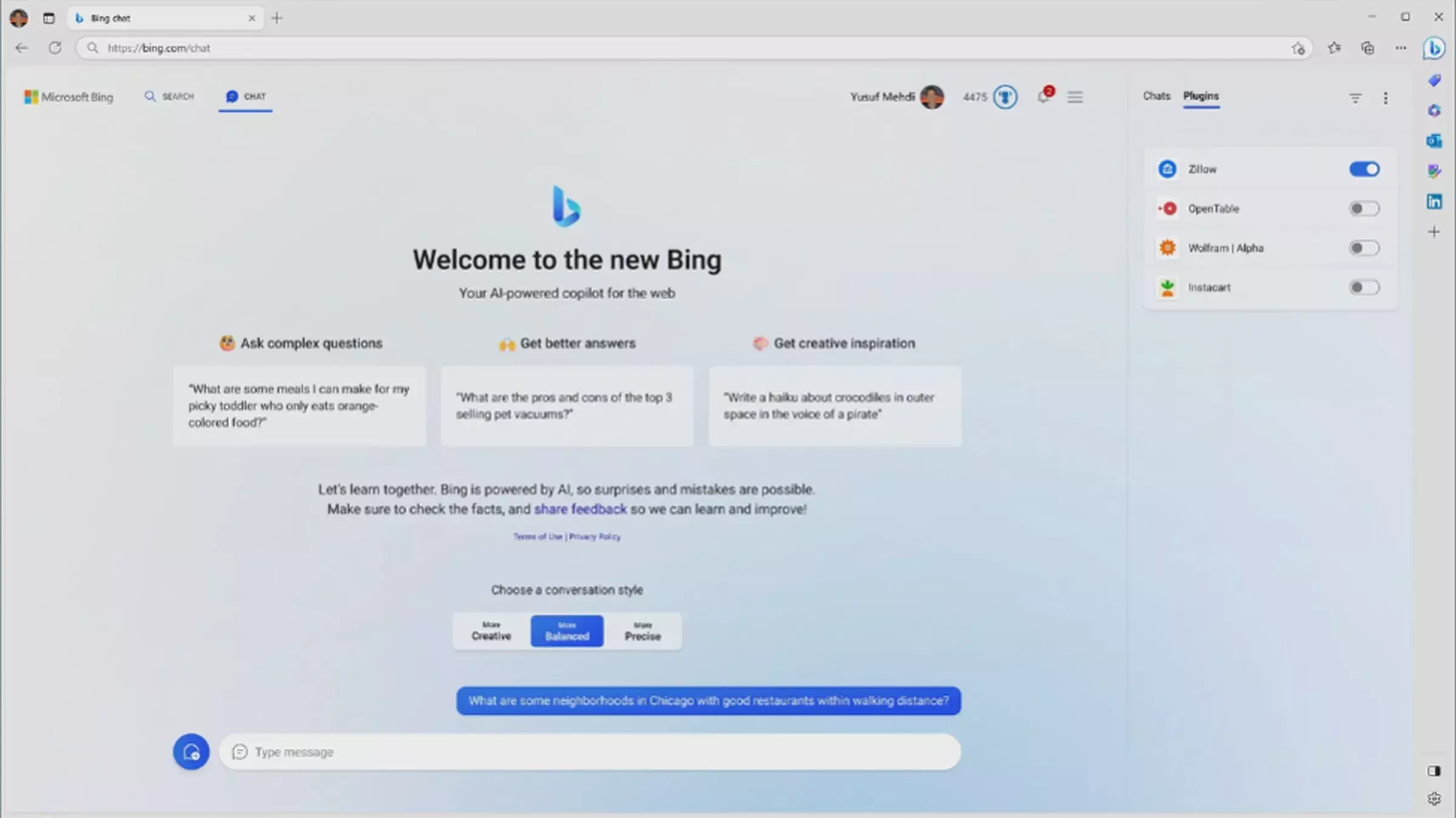The width and height of the screenshot is (1456, 818).
Task: Open the Shopping tag sidebar icon
Action: [1434, 81]
